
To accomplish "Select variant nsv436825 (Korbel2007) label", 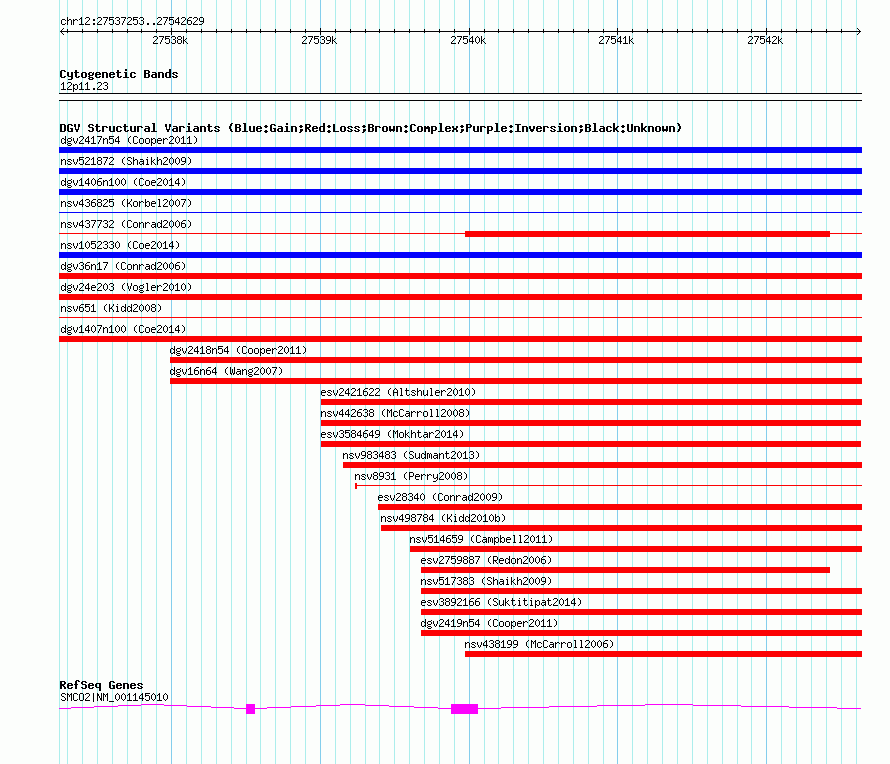I will click(126, 203).
